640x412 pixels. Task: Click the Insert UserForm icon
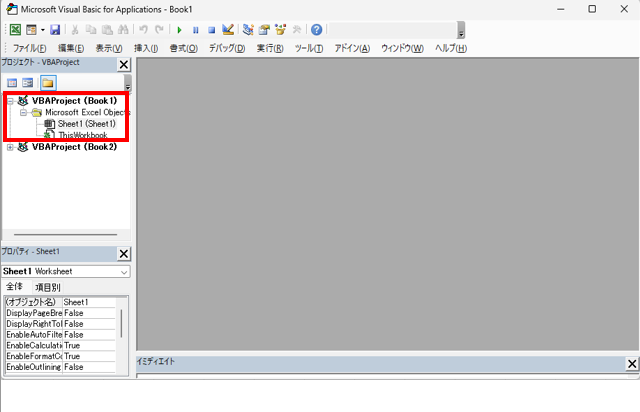(31, 30)
